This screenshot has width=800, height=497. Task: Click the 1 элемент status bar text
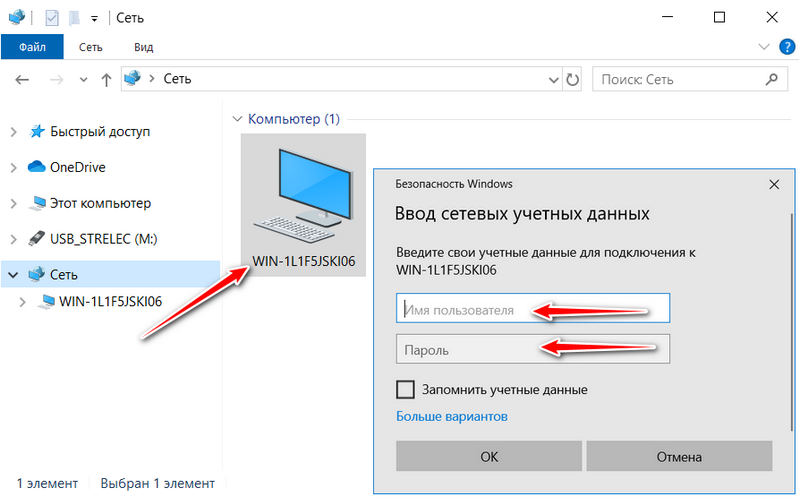coord(47,484)
